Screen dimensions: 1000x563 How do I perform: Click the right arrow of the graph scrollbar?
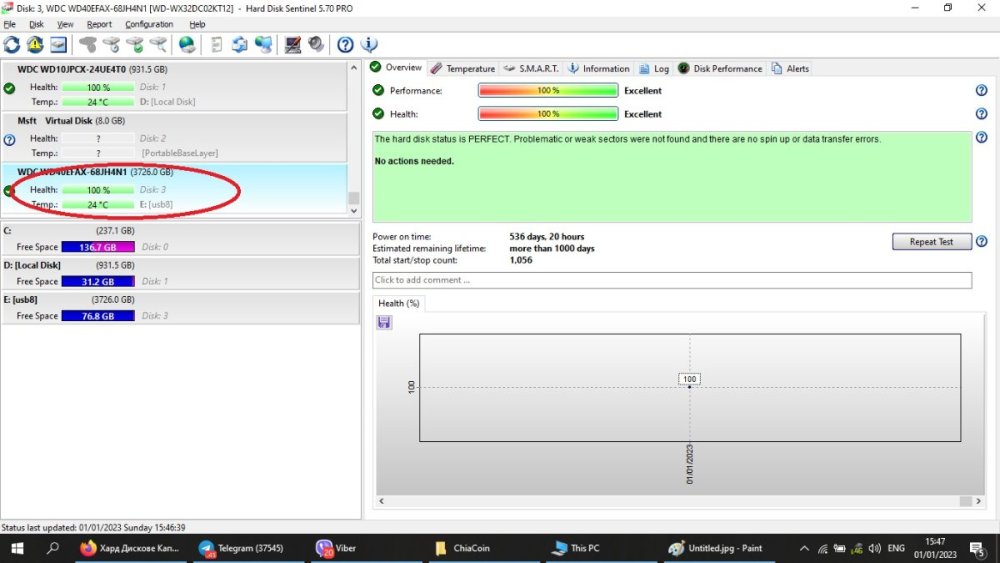978,501
